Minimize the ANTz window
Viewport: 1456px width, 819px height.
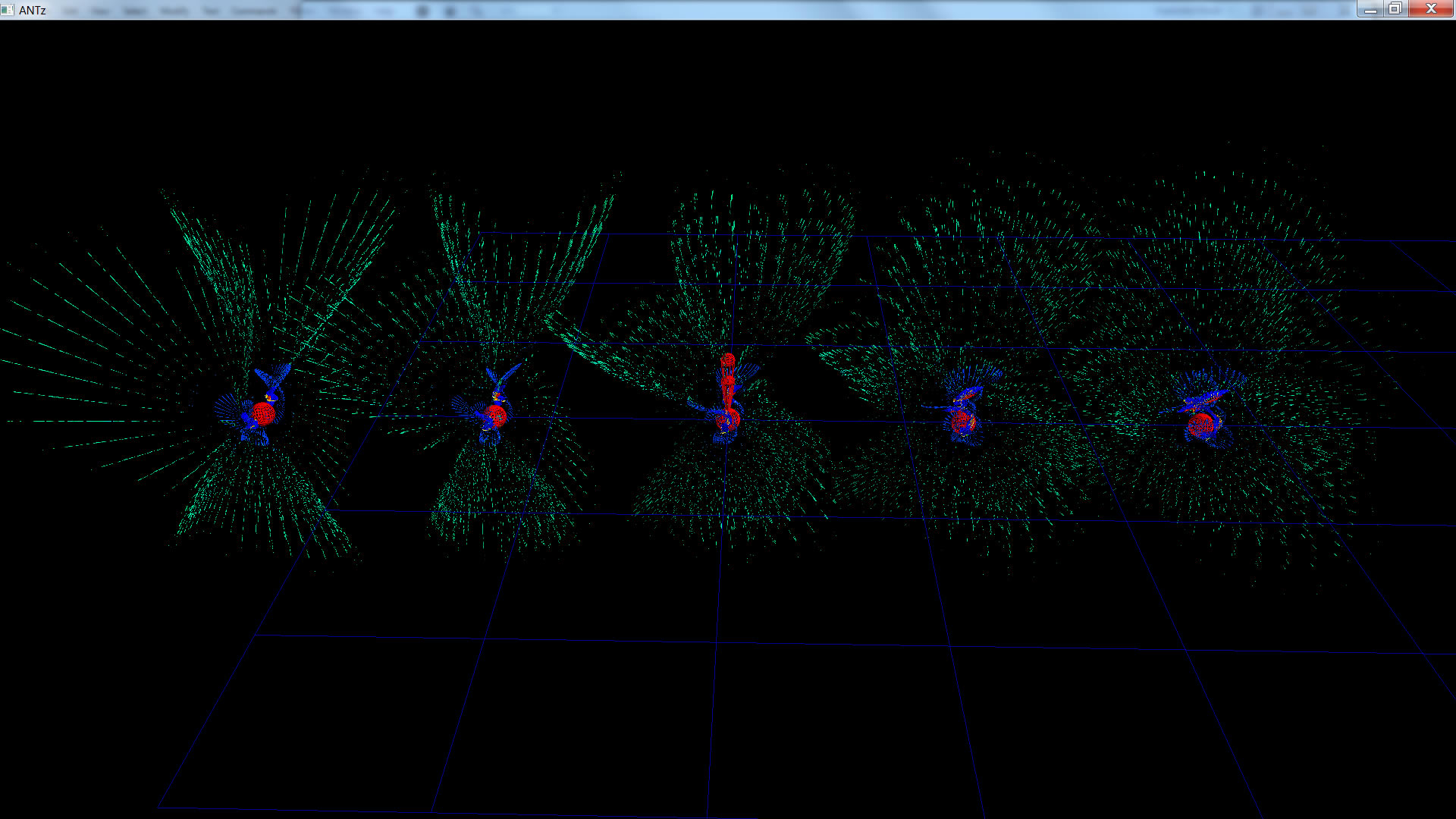(x=1370, y=9)
